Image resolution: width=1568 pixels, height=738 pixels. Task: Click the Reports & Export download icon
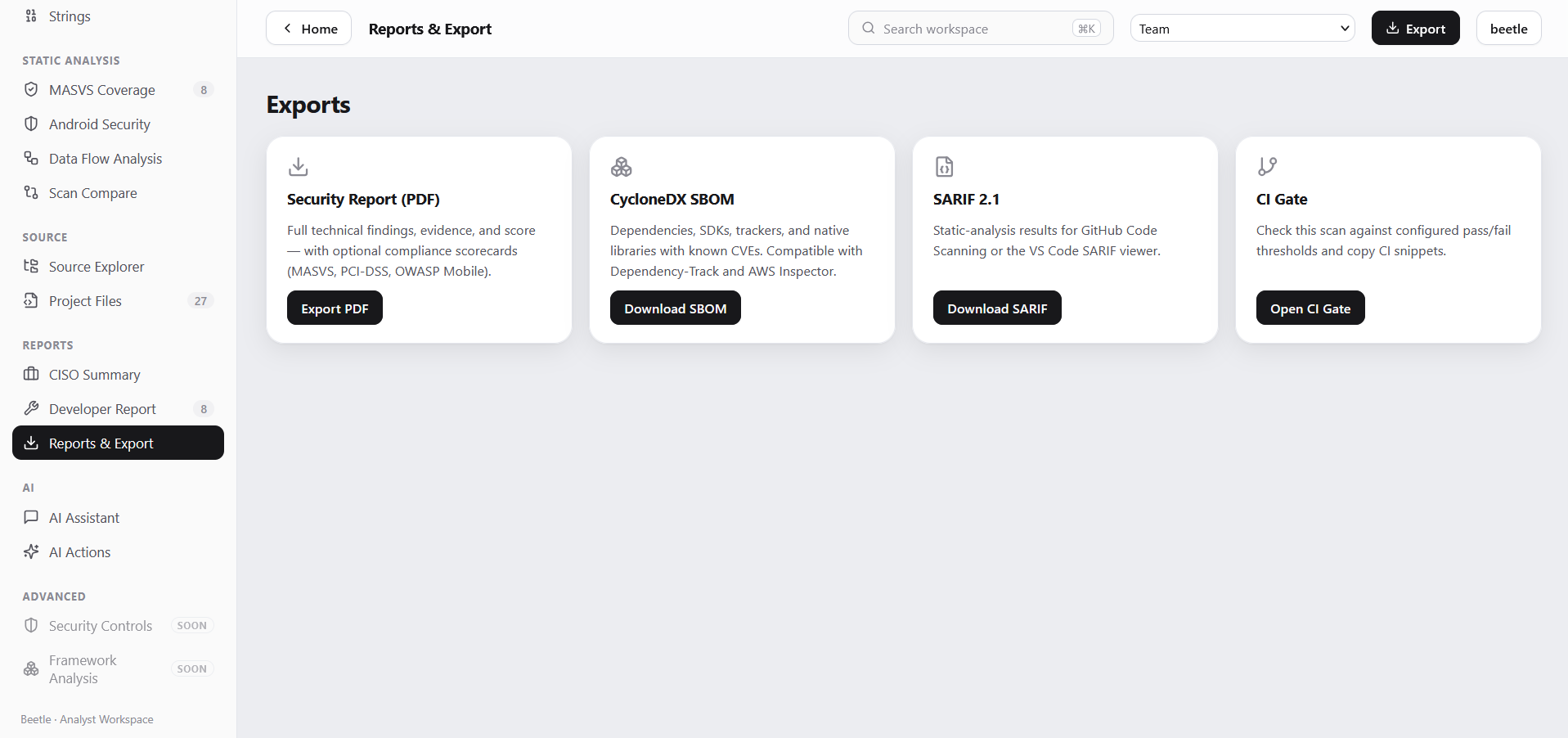(31, 443)
